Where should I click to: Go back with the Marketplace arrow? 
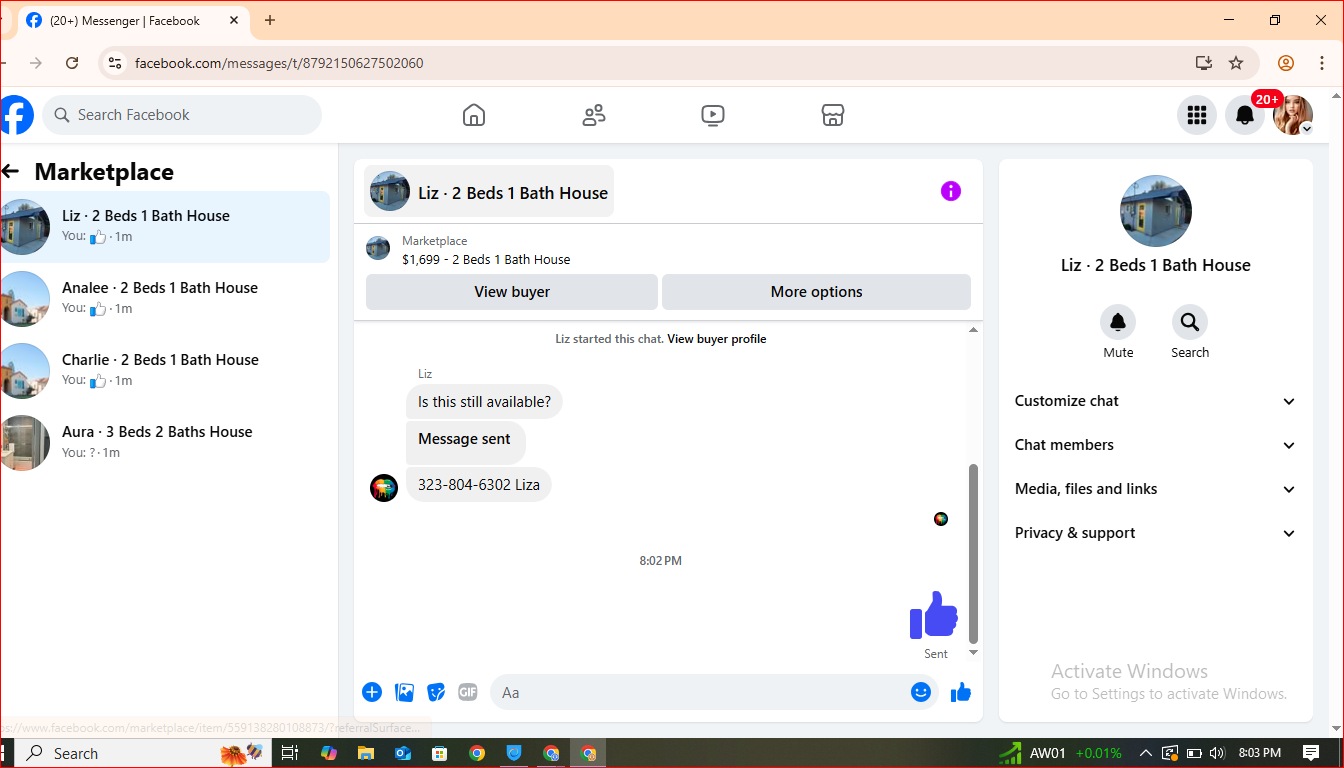click(10, 171)
